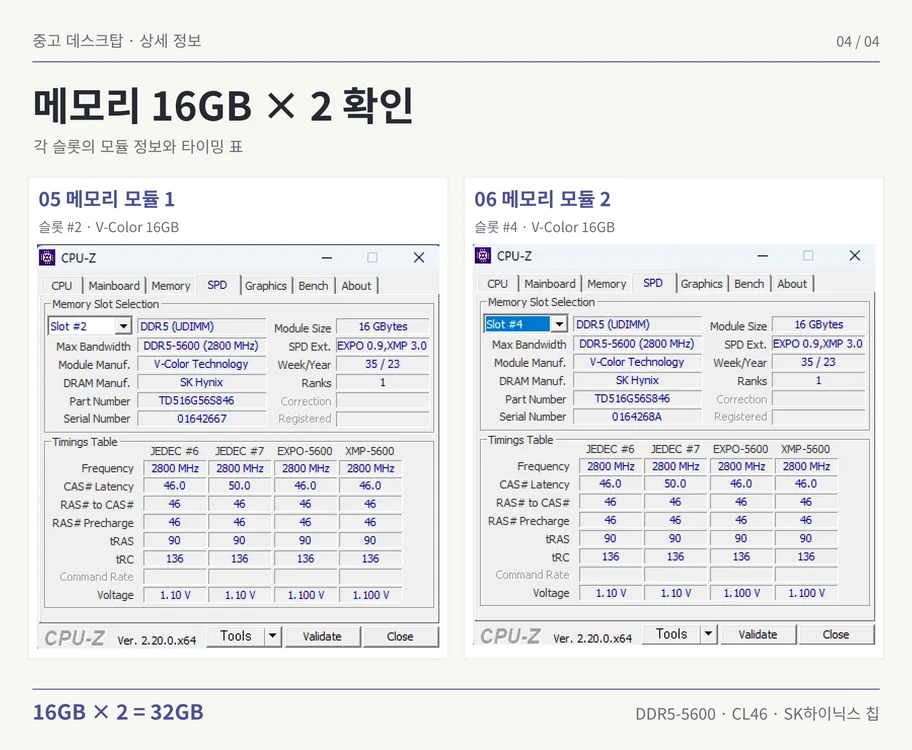This screenshot has height=750, width=912.
Task: Switch to CPU tab in right CPU-Z window
Action: (x=497, y=283)
